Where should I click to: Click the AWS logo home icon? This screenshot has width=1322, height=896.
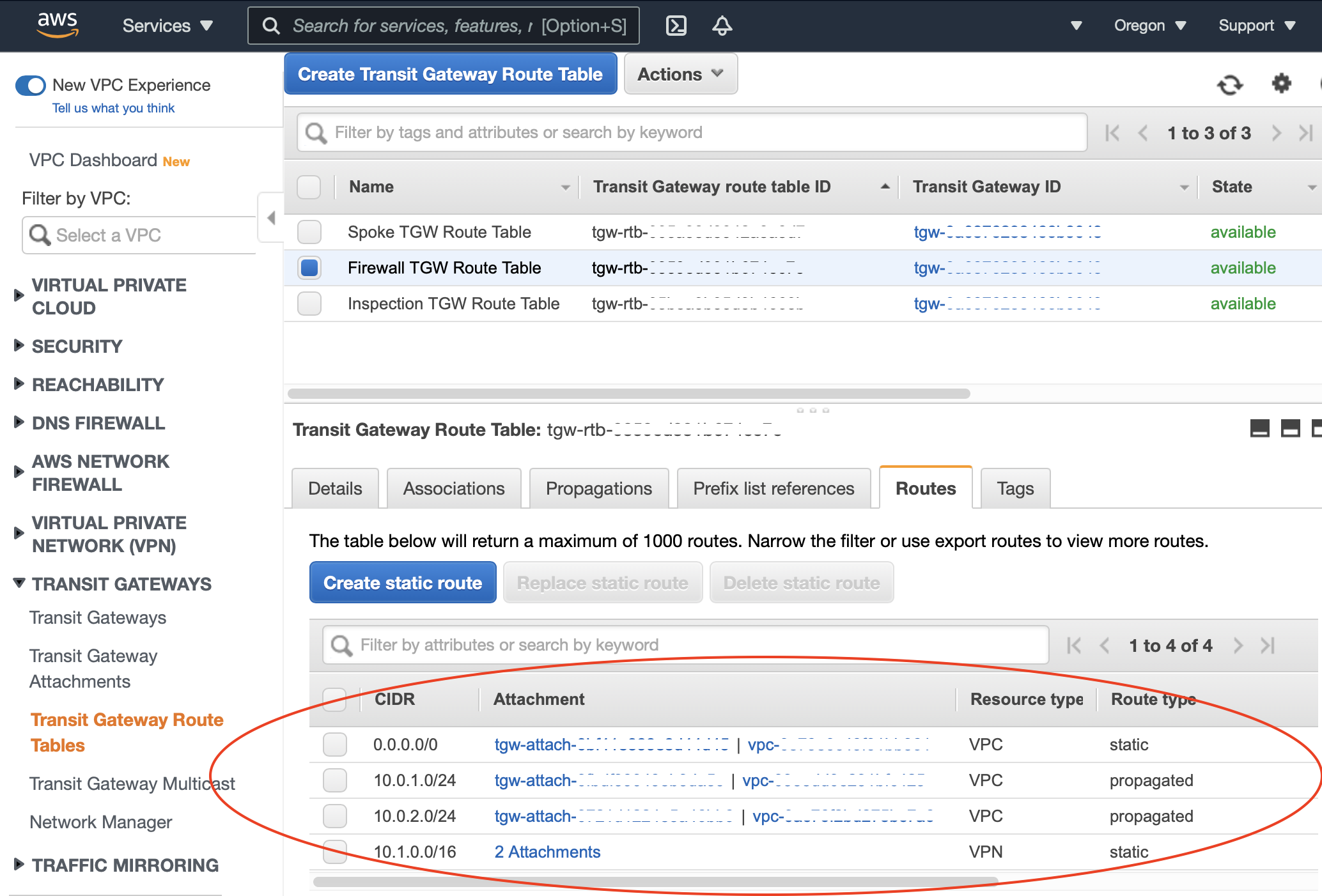click(x=58, y=24)
